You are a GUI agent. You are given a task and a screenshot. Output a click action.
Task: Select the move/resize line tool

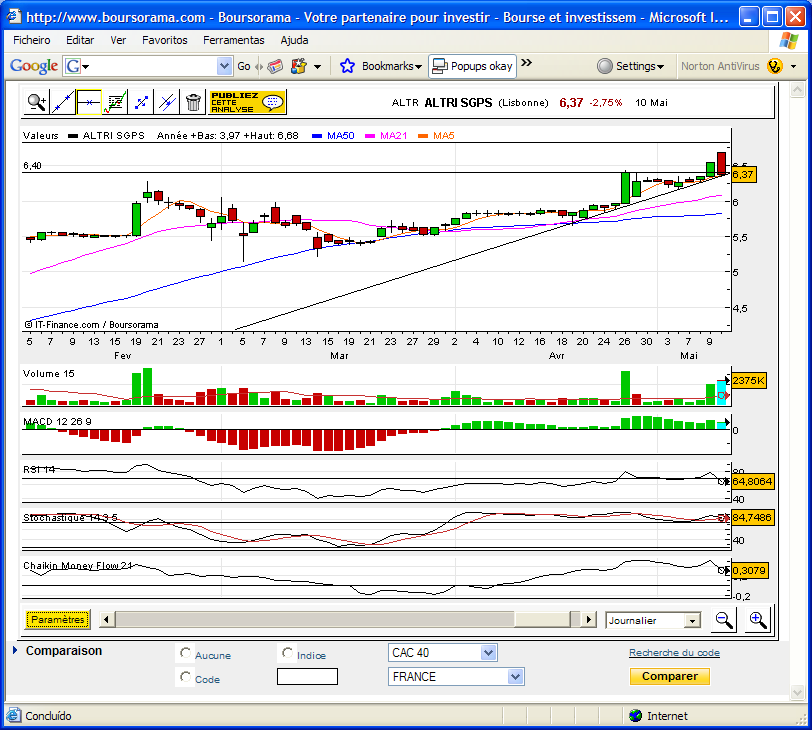point(141,103)
